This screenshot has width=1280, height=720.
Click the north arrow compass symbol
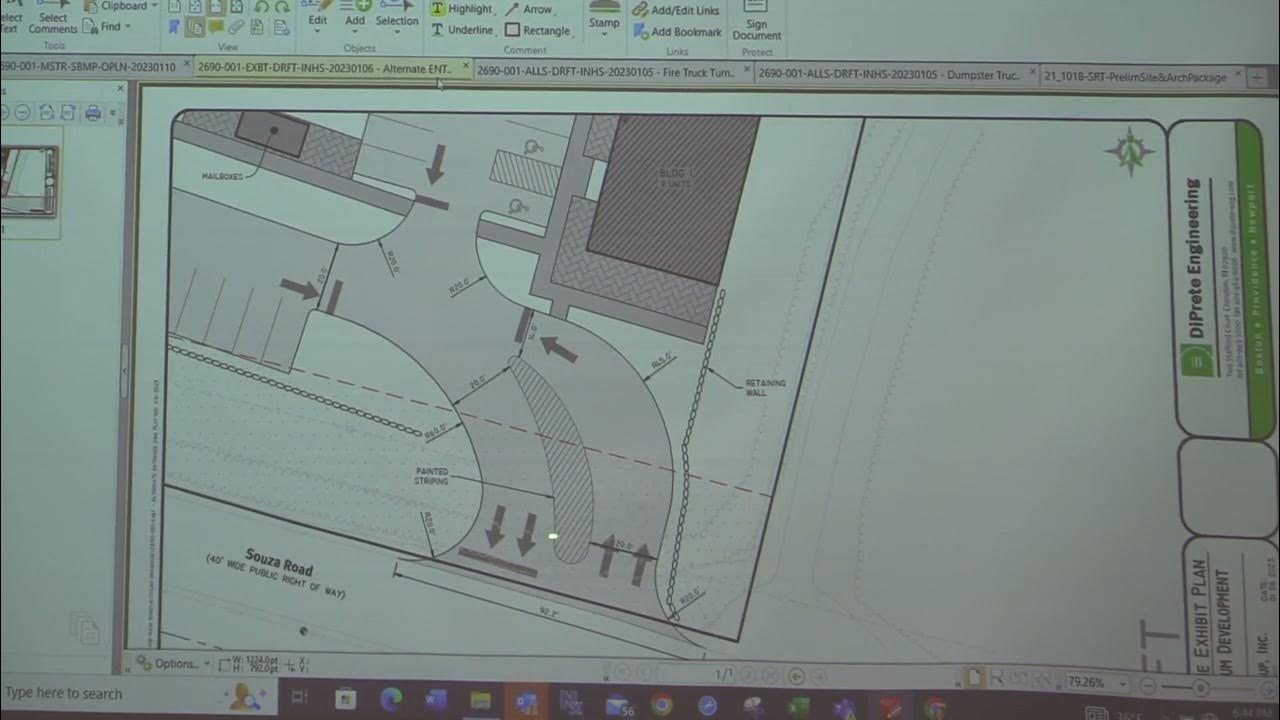point(1131,152)
